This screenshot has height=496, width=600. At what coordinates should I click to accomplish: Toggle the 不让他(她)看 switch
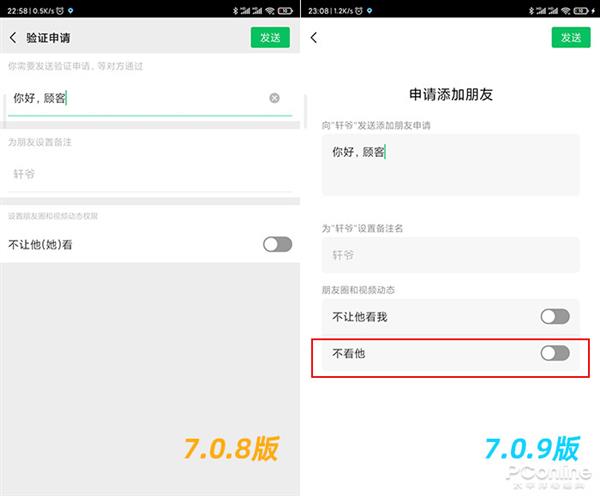pyautogui.click(x=278, y=244)
